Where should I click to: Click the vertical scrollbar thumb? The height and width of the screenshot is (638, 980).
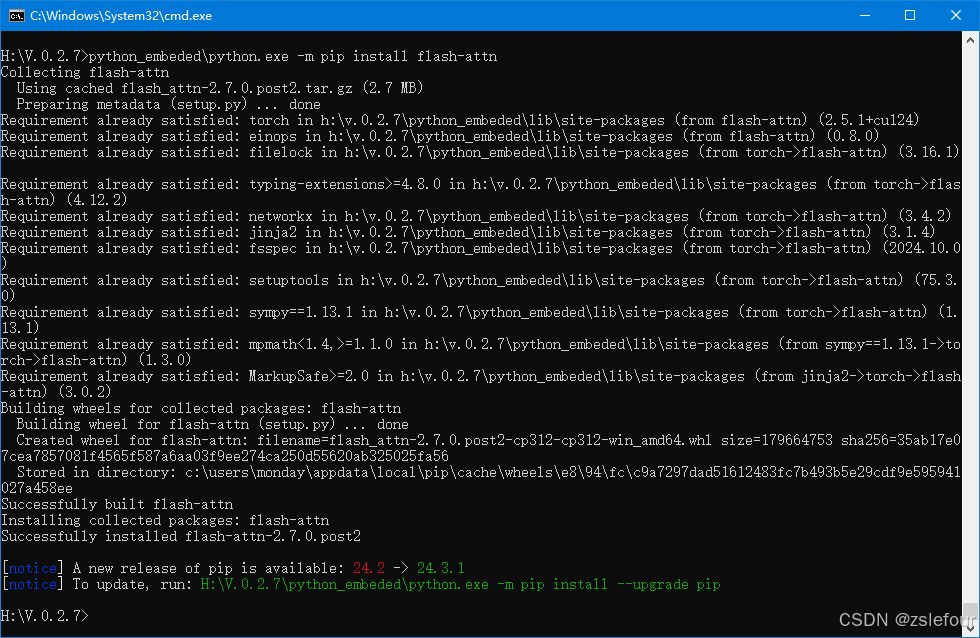coord(970,612)
